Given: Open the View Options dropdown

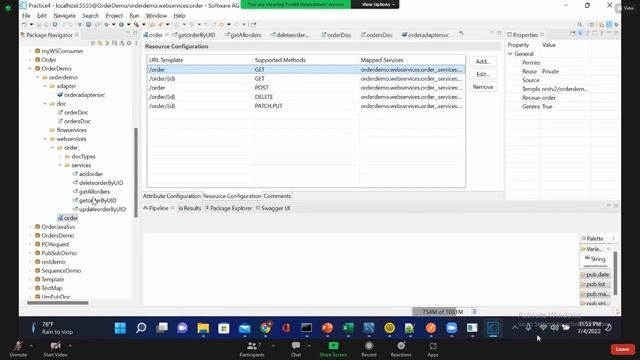Looking at the screenshot, I should (378, 4).
